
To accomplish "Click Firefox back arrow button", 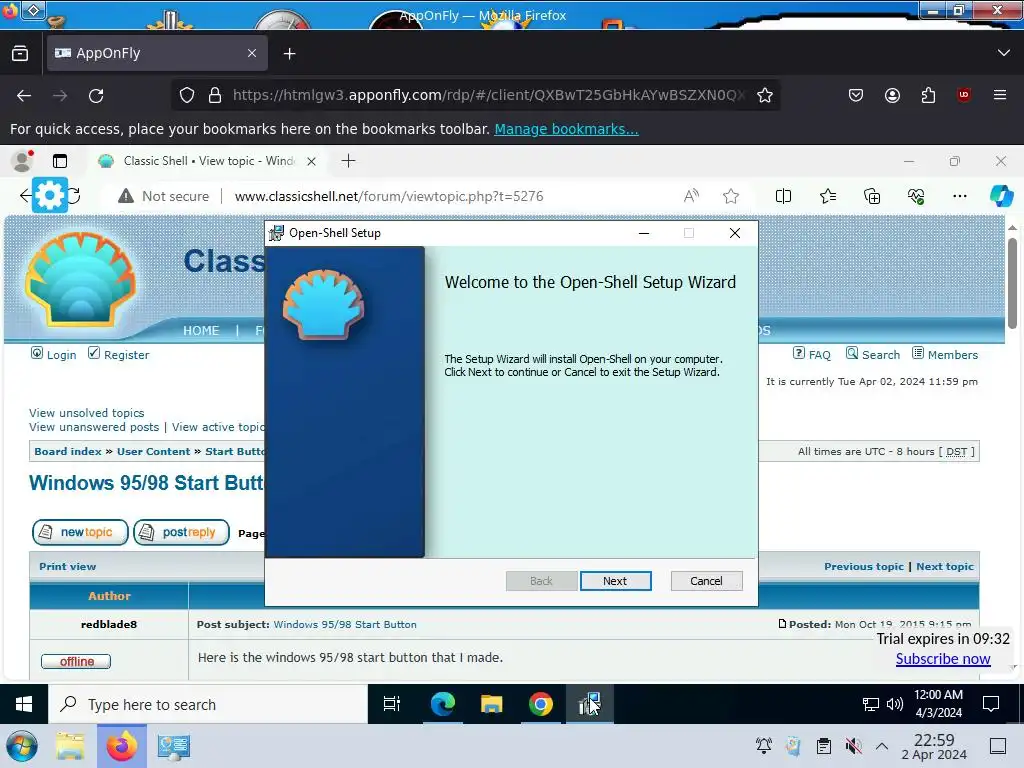I will 24,95.
